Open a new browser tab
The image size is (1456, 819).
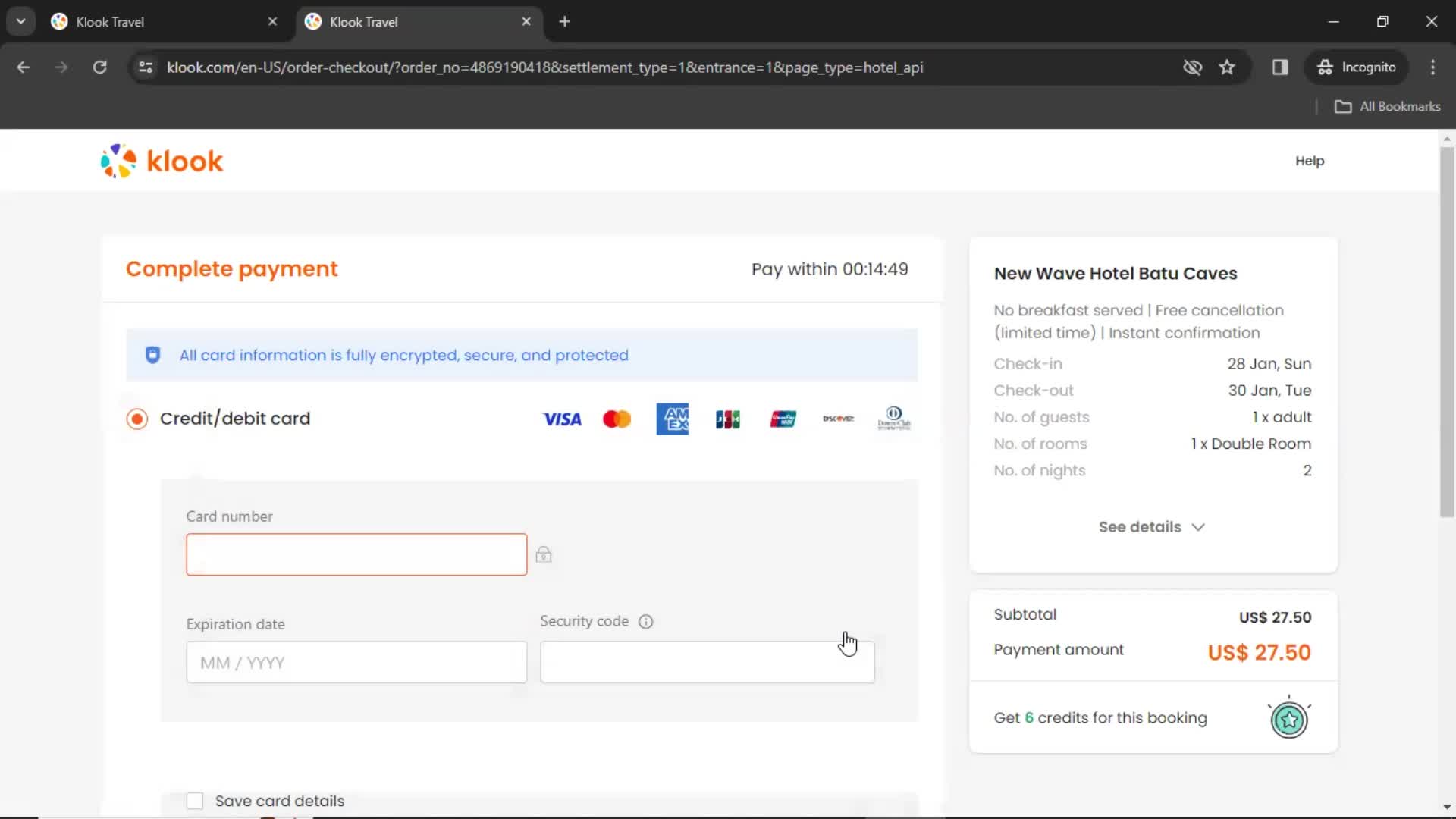coord(564,22)
